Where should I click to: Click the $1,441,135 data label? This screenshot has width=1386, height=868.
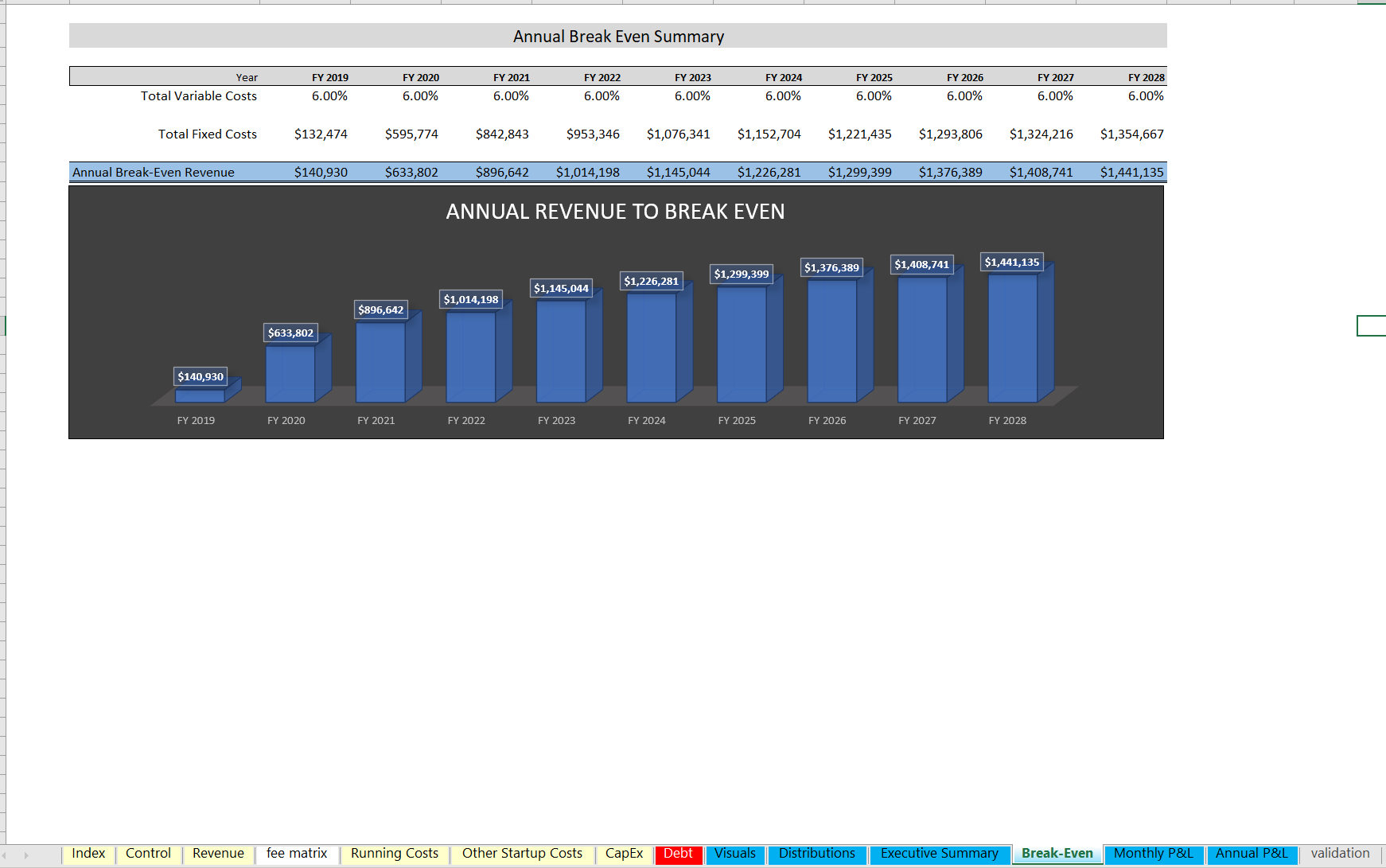click(x=1014, y=261)
